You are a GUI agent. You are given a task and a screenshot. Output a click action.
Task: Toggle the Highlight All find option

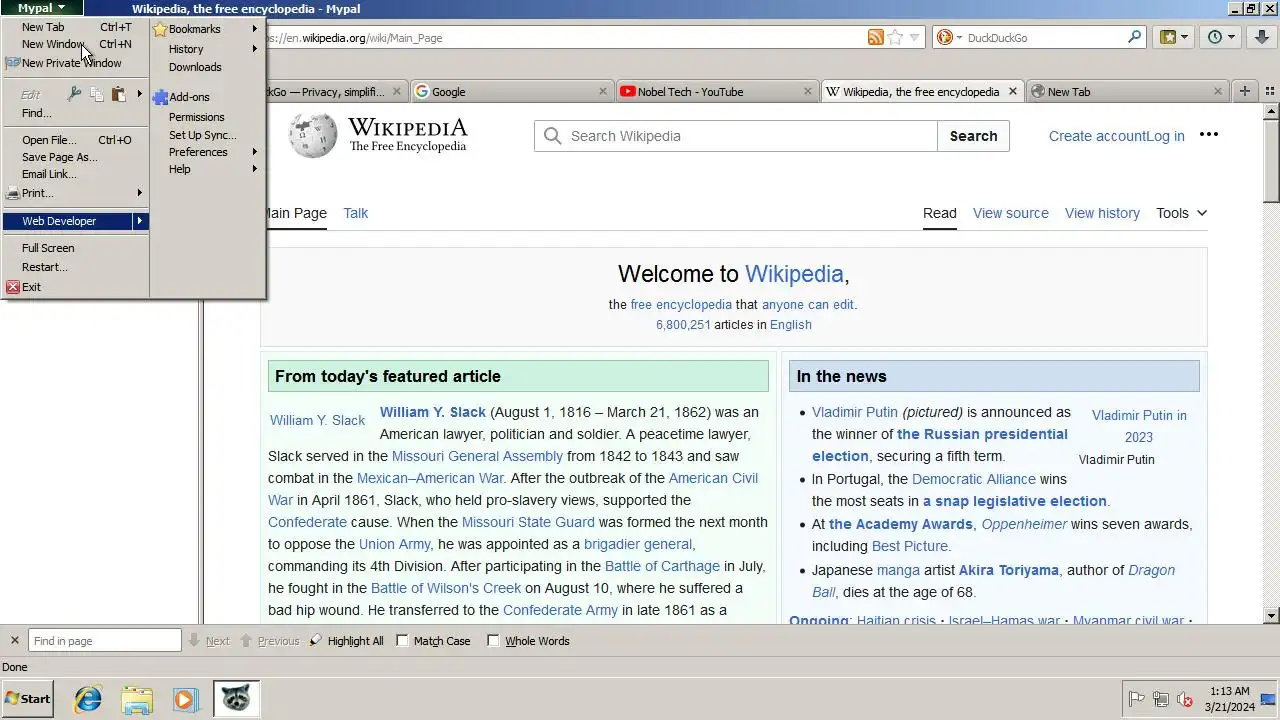click(346, 641)
